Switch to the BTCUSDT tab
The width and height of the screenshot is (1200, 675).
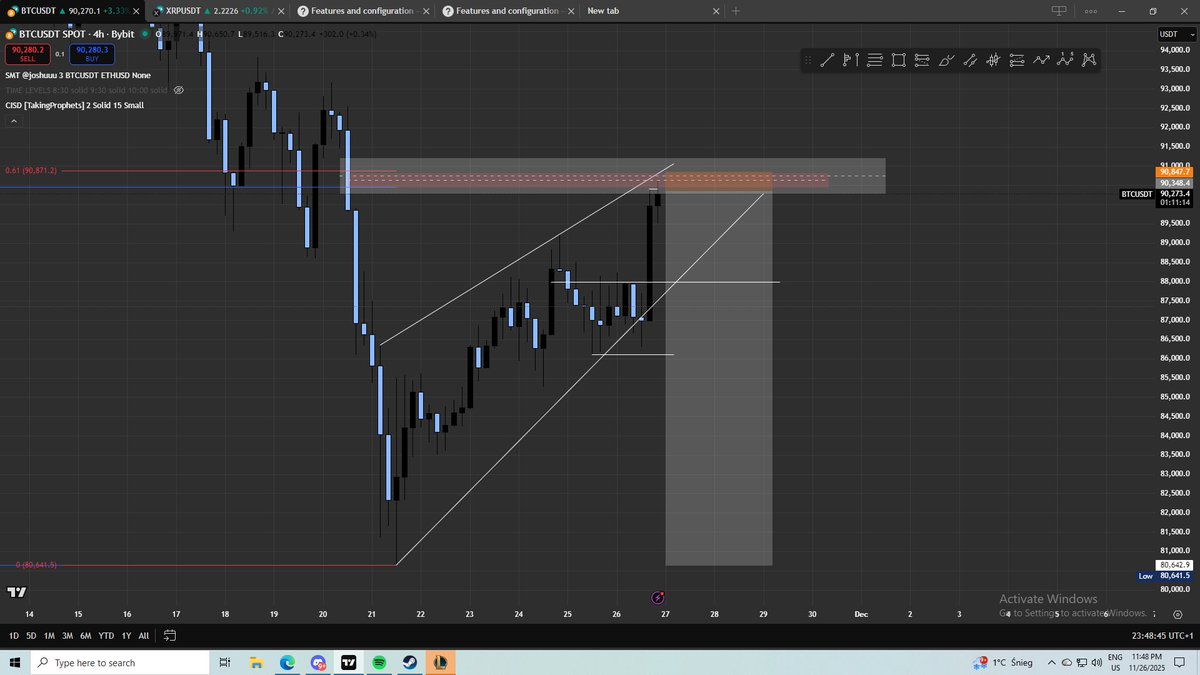pyautogui.click(x=72, y=11)
